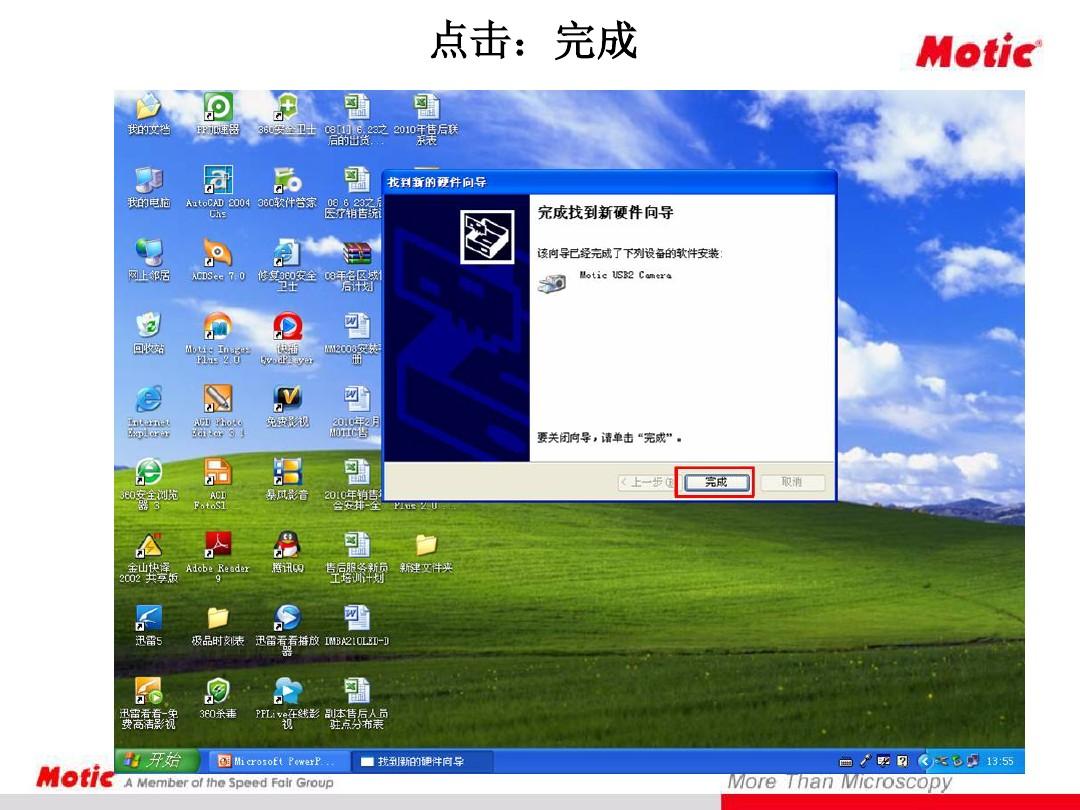Click the 暴风影音 media player icon
The height and width of the screenshot is (810, 1080).
point(287,472)
